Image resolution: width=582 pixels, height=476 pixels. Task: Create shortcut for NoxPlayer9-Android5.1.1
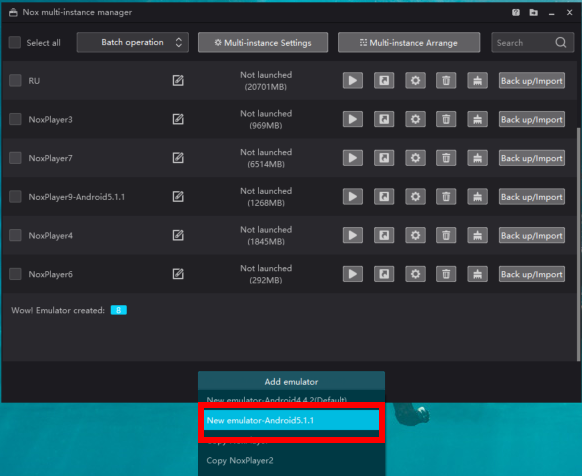click(x=384, y=196)
